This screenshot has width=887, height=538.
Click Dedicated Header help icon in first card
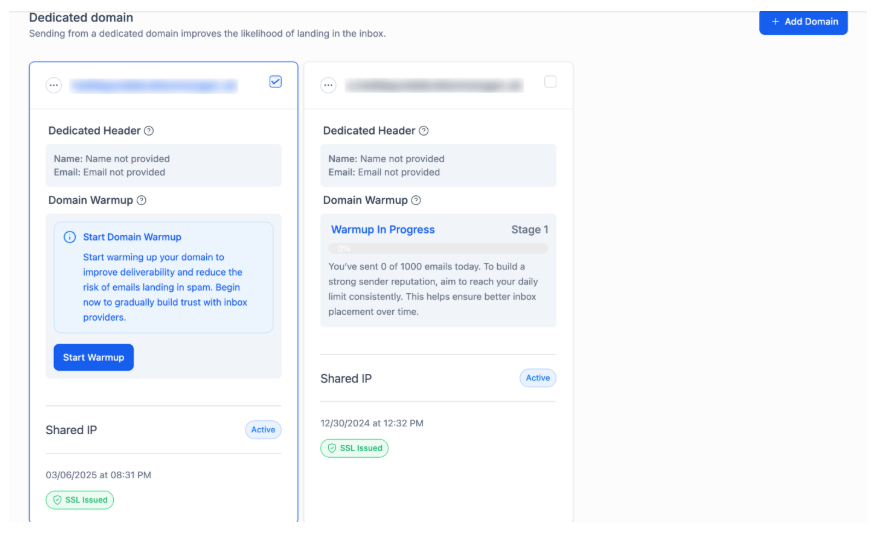tap(149, 131)
